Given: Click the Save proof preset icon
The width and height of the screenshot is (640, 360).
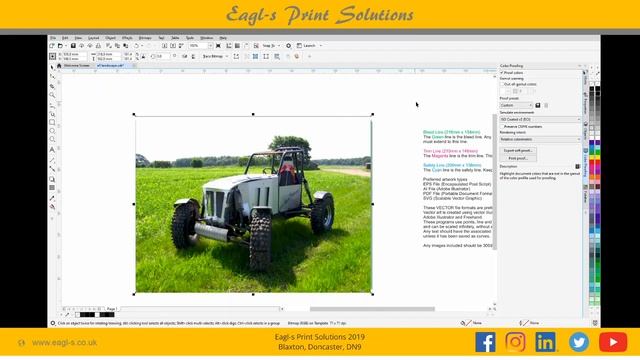Looking at the screenshot, I should [x=538, y=105].
